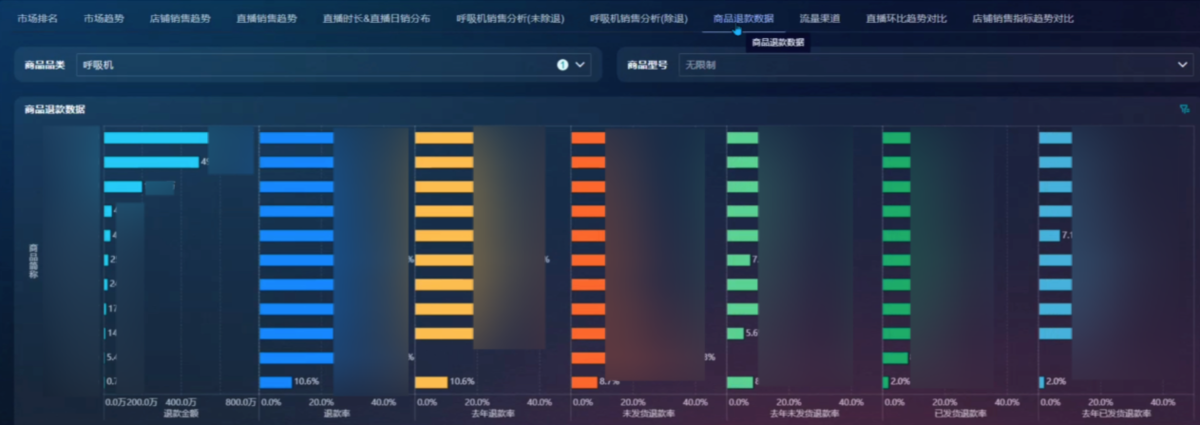Viewport: 1200px width, 425px height.
Task: Click the selected-count badge in 商品品类 field
Action: (x=562, y=65)
